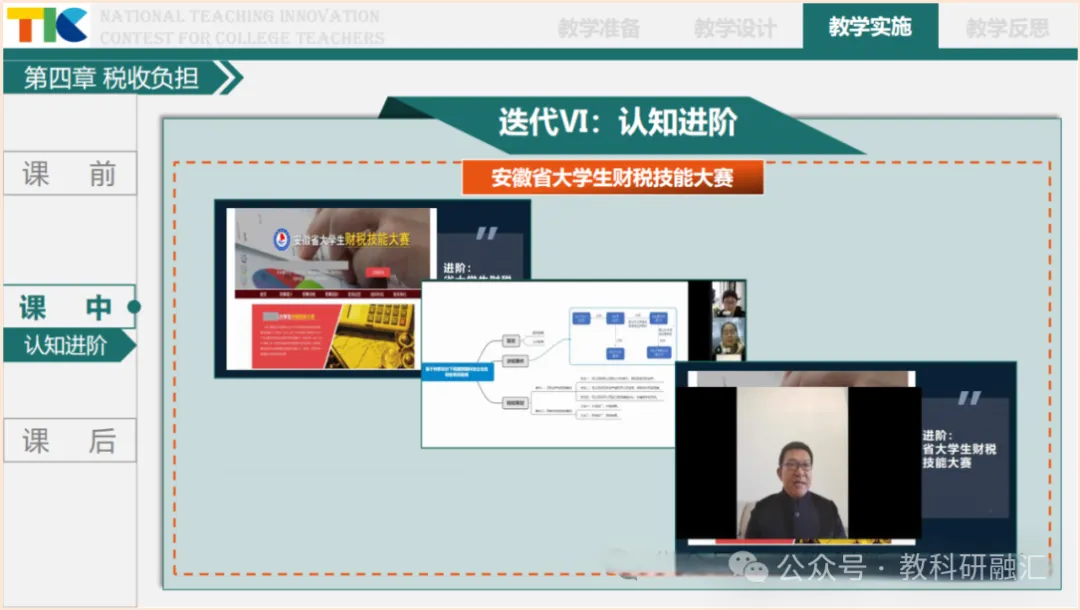This screenshot has width=1080, height=610.
Task: Open the mind map diagram thumbnail
Action: pyautogui.click(x=554, y=364)
